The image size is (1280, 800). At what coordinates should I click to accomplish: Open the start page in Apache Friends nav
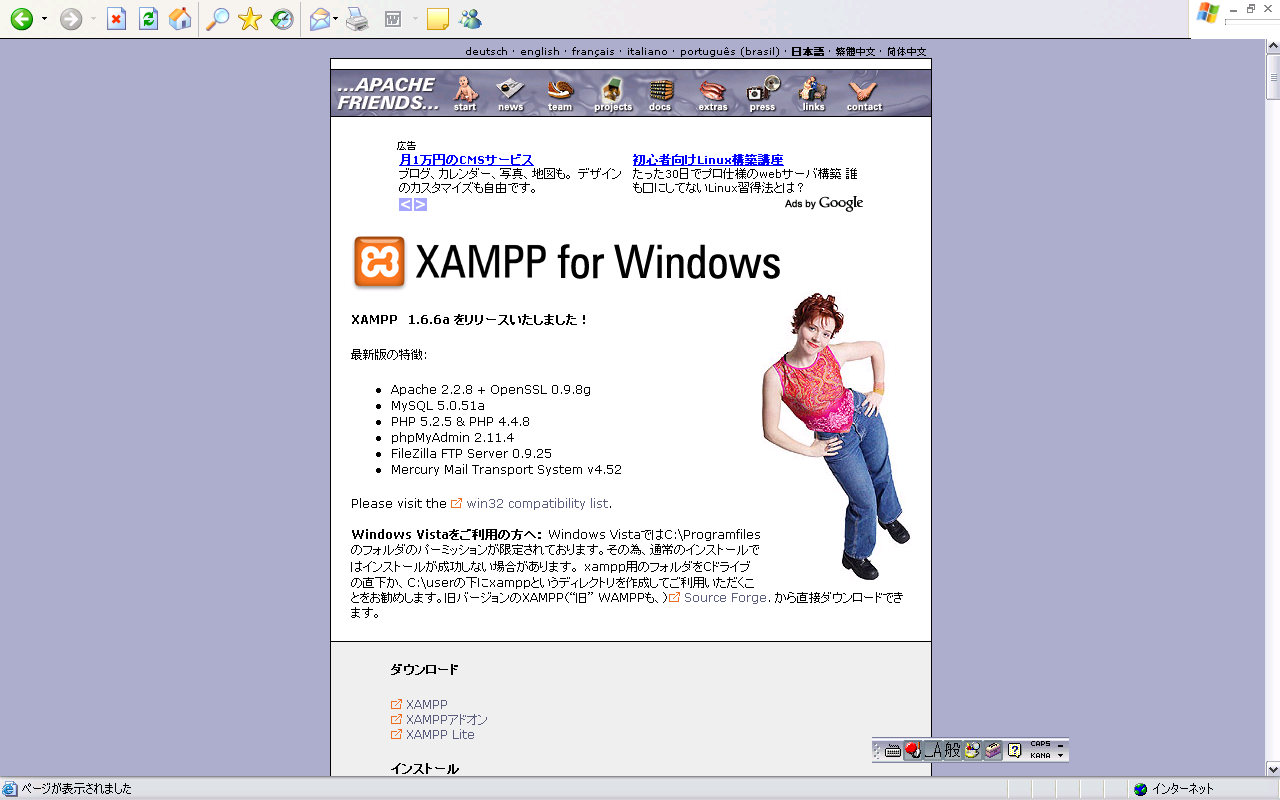pos(465,93)
